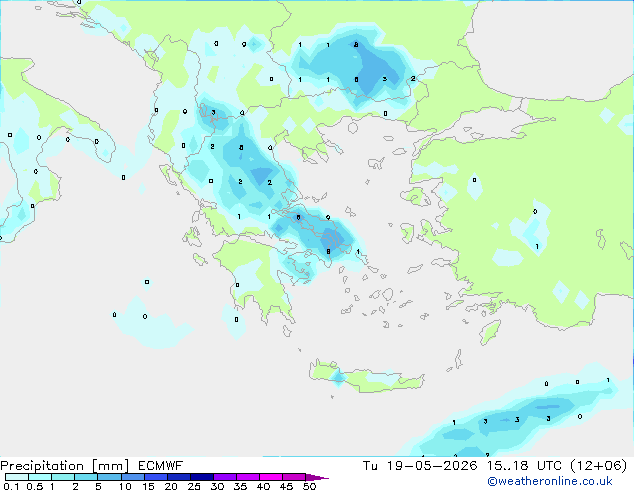Choose the magenta swatch between 40 and 45
This screenshot has height=490, width=634.
[x=271, y=477]
